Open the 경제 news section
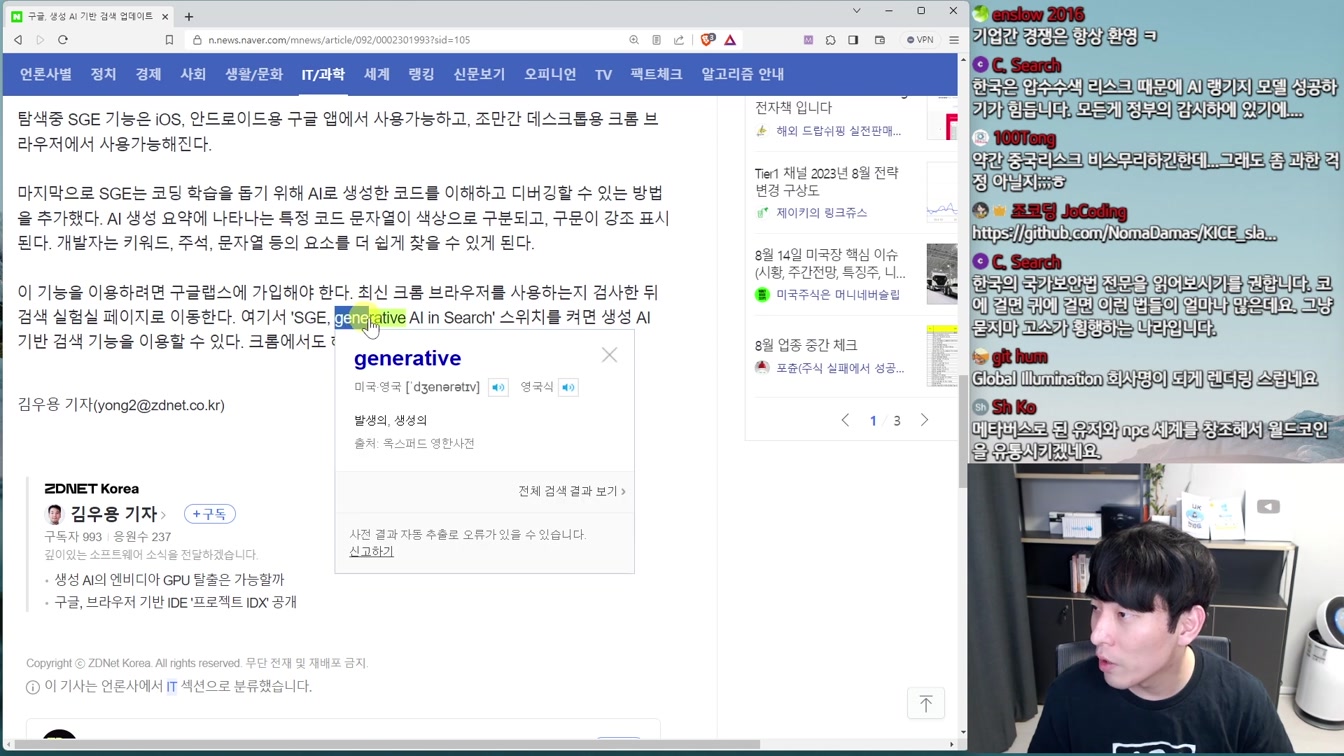The height and width of the screenshot is (756, 1344). click(148, 74)
